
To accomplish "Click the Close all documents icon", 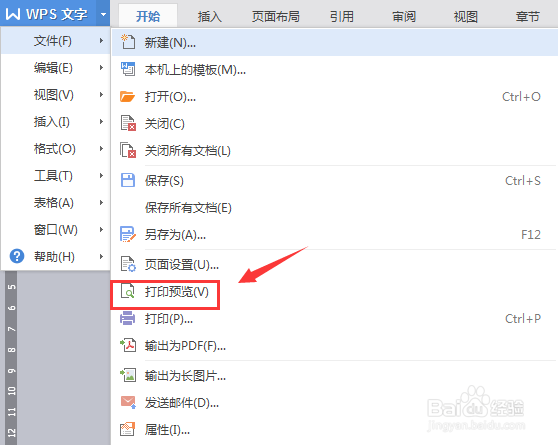I will pos(128,150).
